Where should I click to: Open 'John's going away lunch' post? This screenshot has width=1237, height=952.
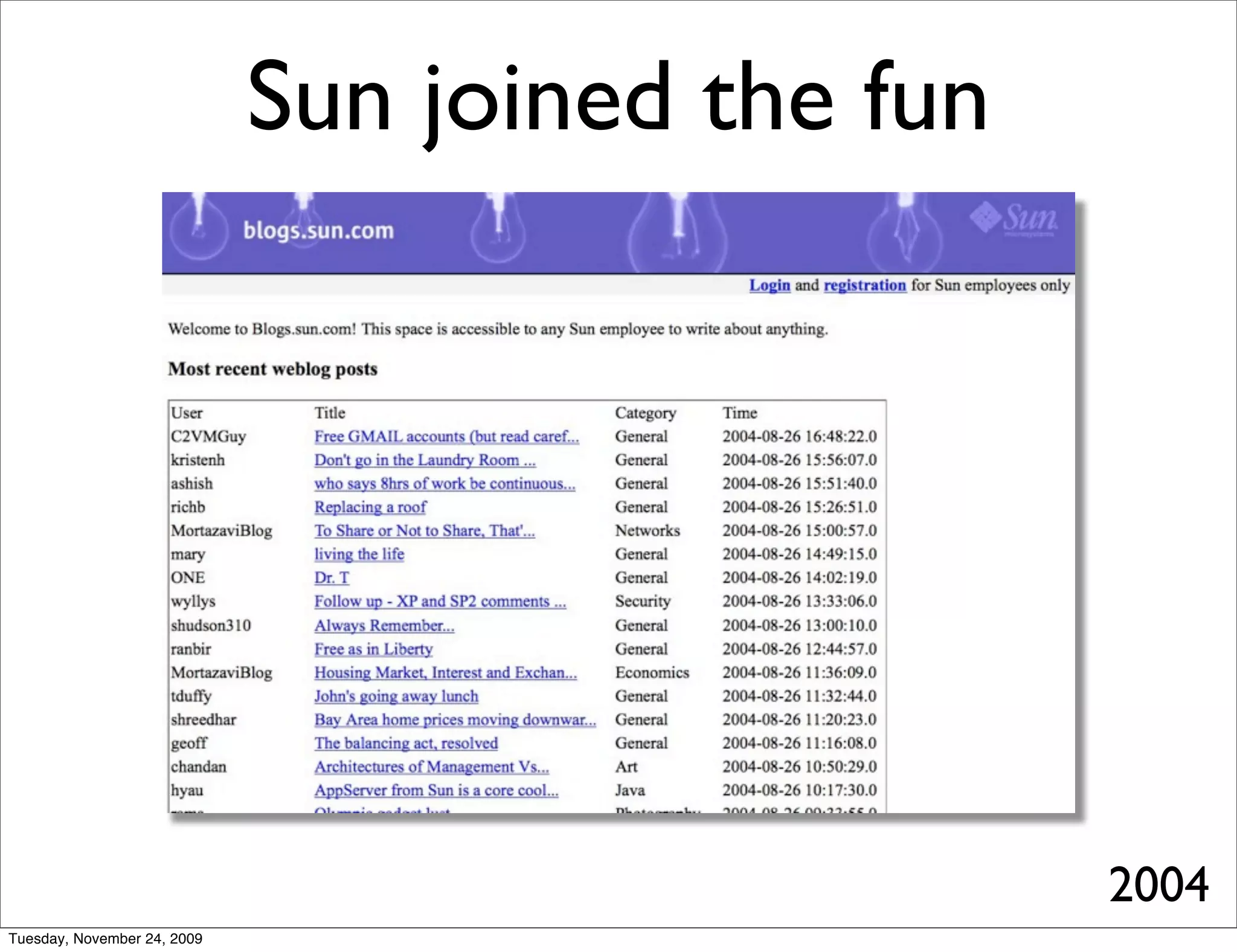click(396, 696)
